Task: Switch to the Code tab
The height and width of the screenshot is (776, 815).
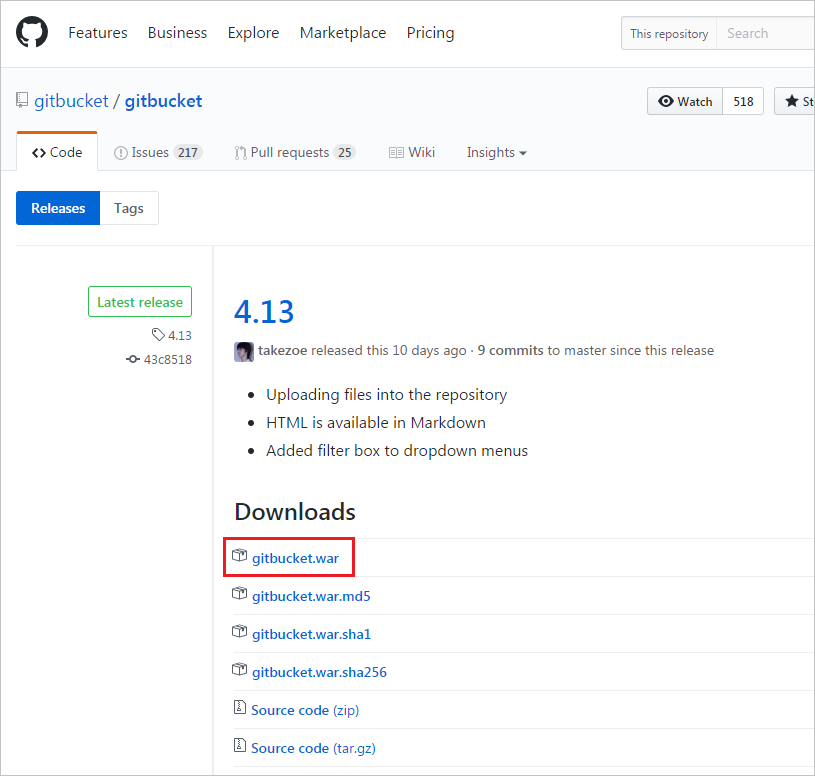Action: 57,152
